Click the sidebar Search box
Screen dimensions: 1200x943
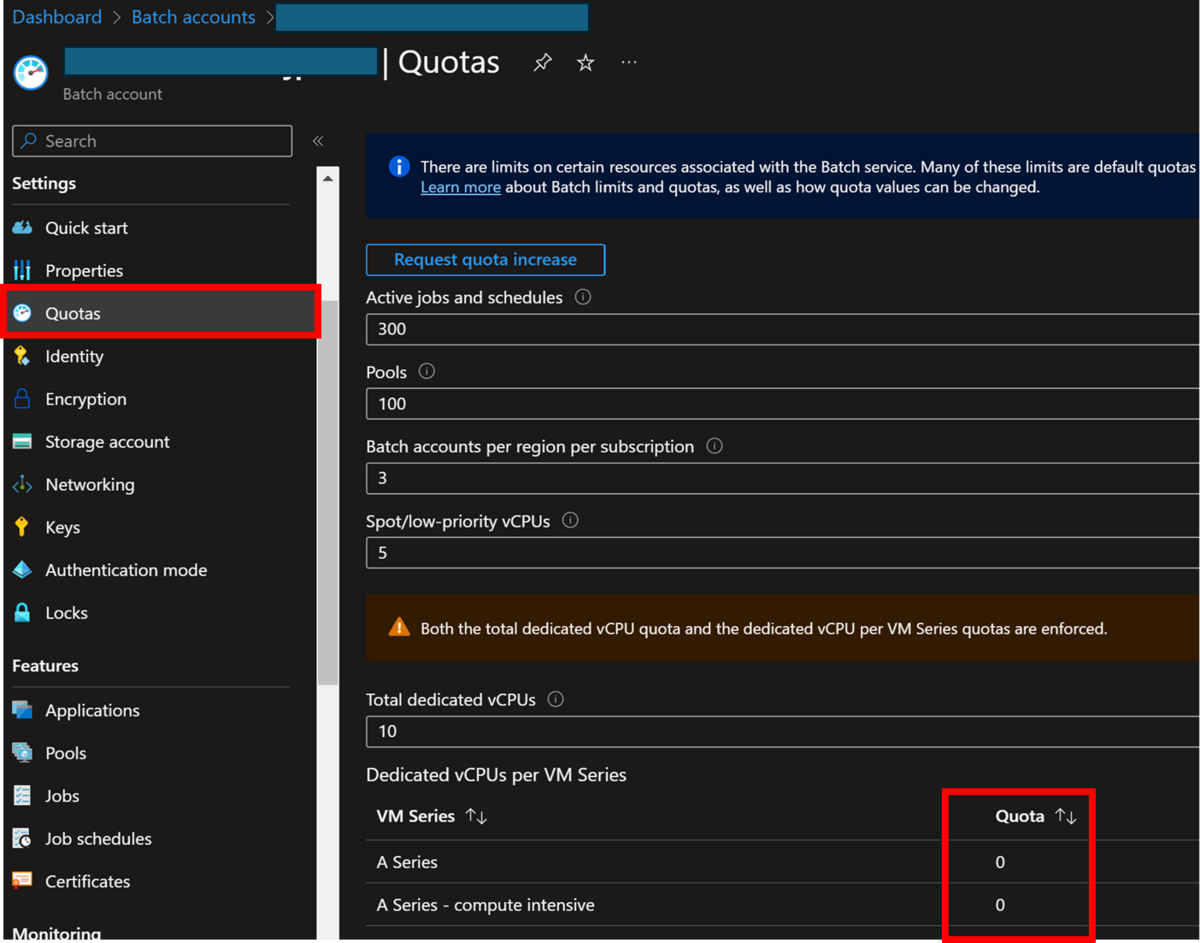[152, 141]
